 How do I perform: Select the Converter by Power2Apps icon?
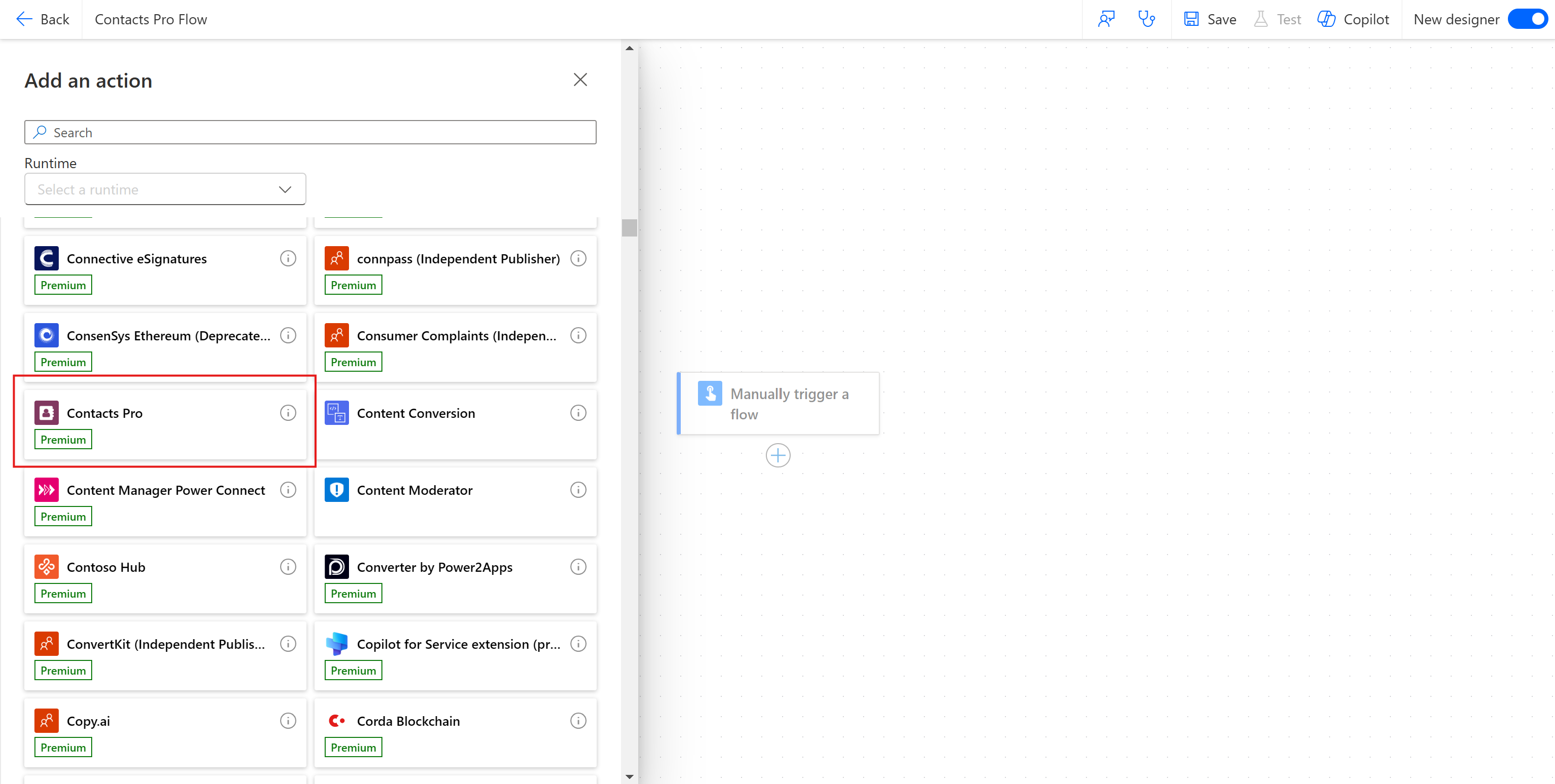pyautogui.click(x=337, y=567)
